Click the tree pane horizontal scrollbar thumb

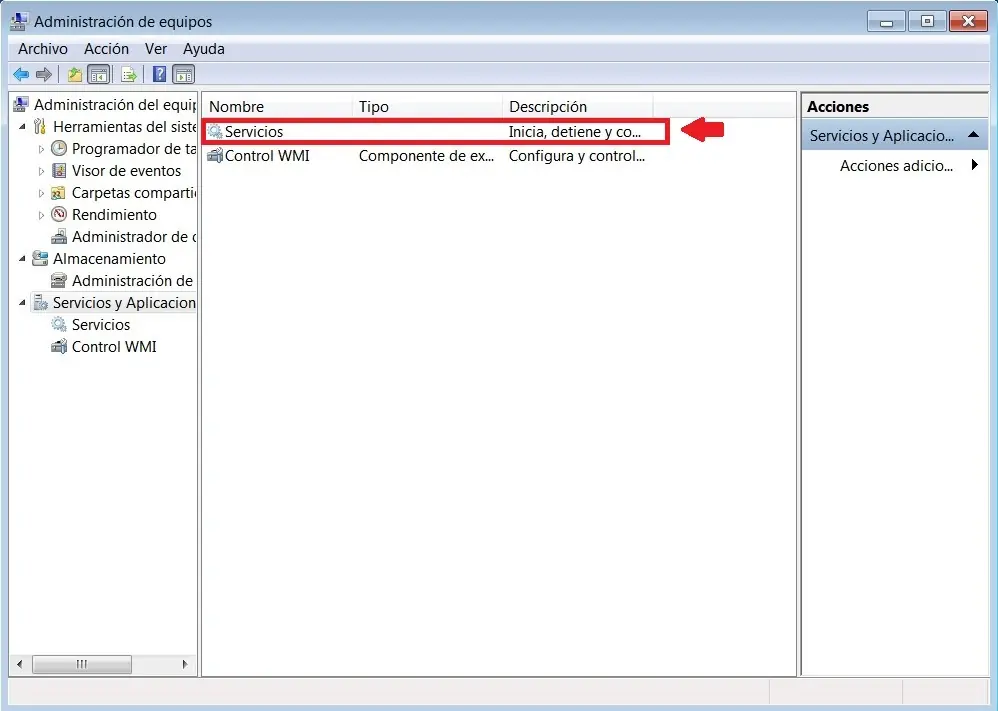coord(81,664)
